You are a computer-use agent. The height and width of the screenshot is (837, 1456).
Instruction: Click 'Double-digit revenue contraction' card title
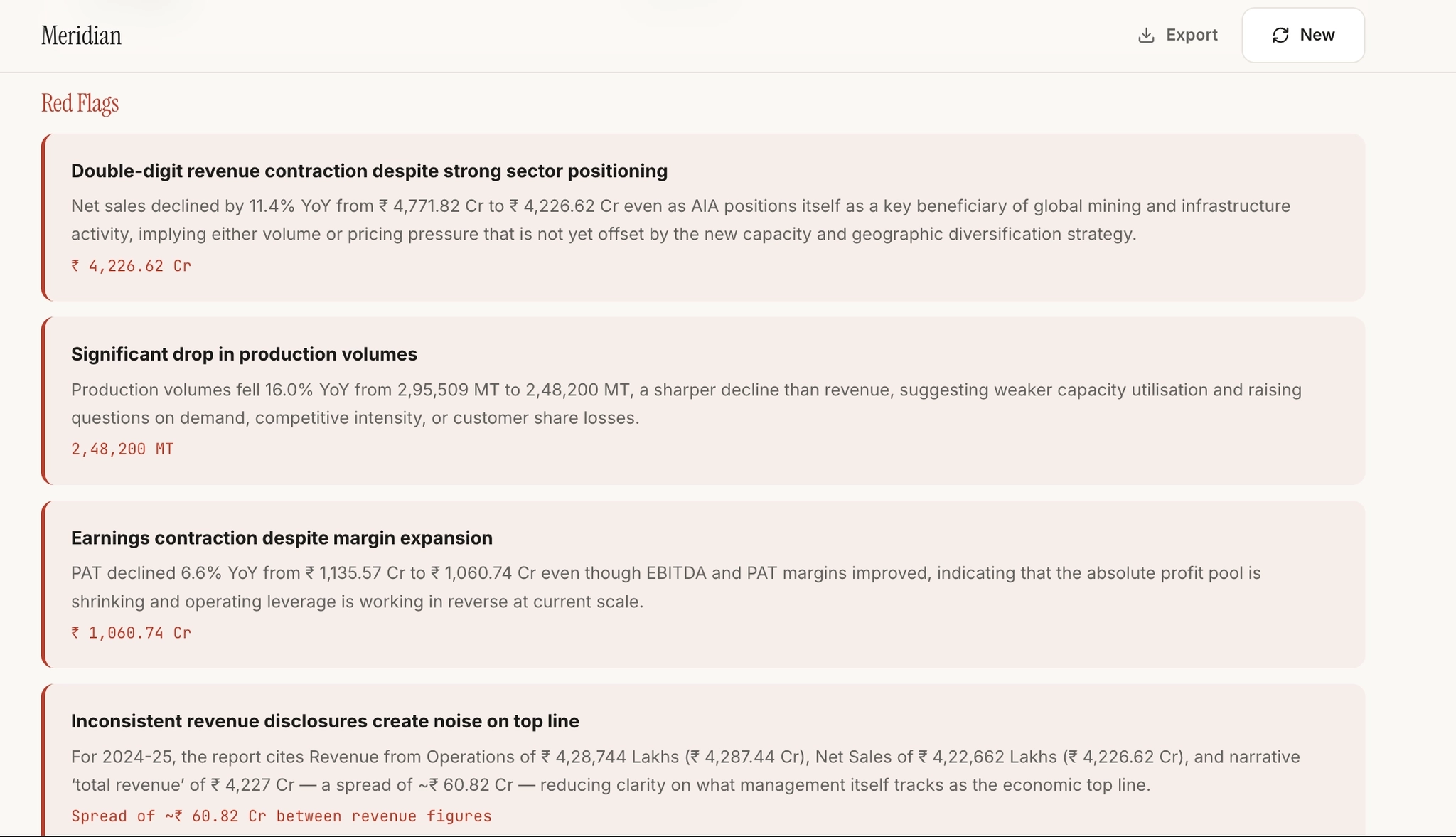pos(369,171)
